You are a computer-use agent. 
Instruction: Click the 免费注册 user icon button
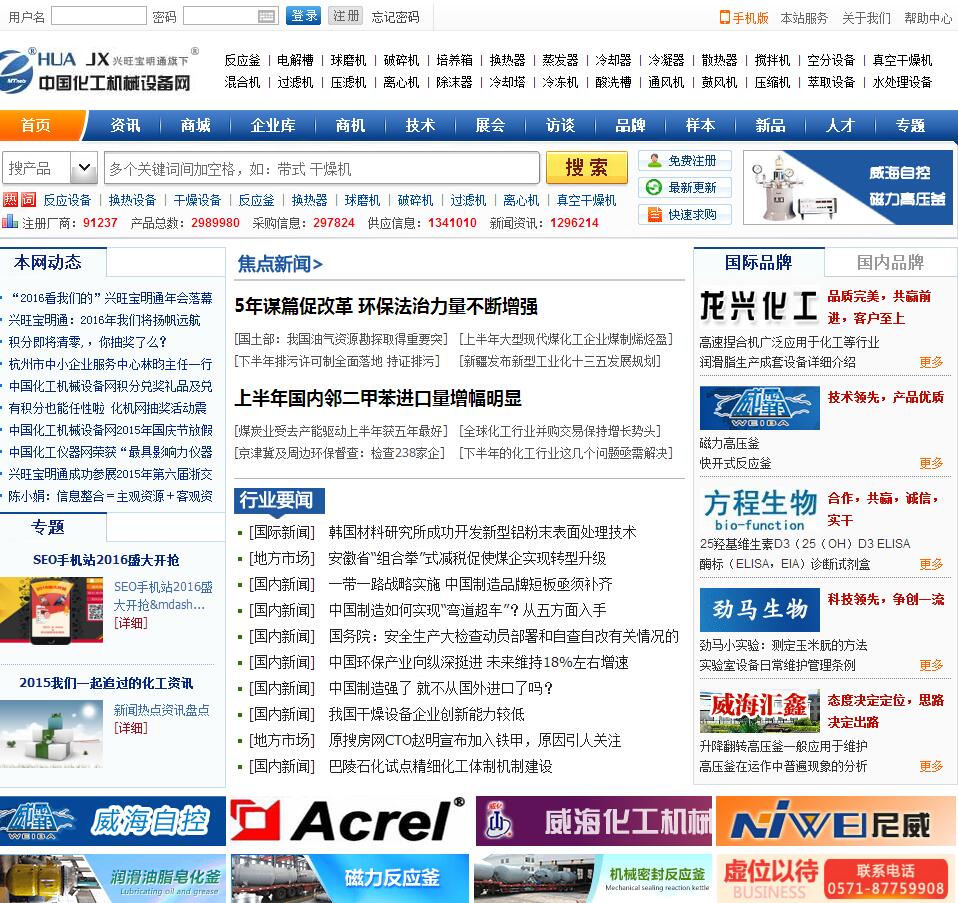[685, 161]
